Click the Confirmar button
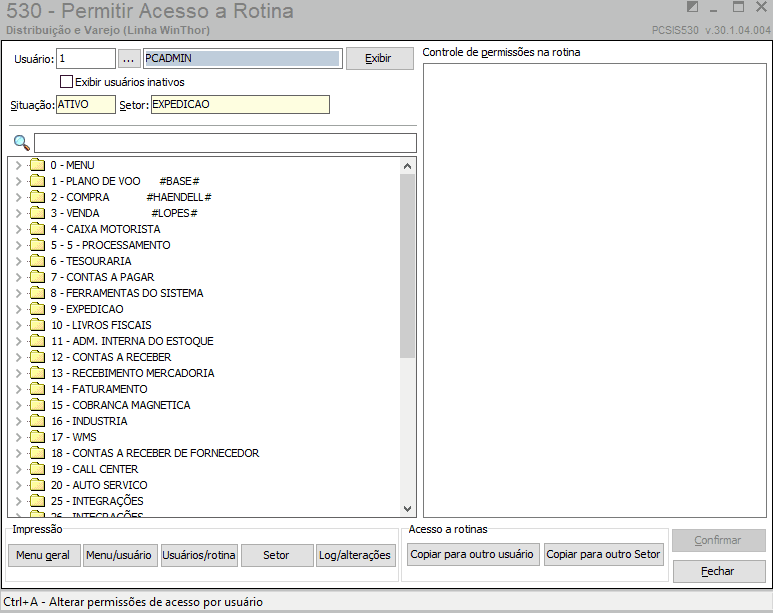Viewport: 773px width, 613px height. pos(719,541)
